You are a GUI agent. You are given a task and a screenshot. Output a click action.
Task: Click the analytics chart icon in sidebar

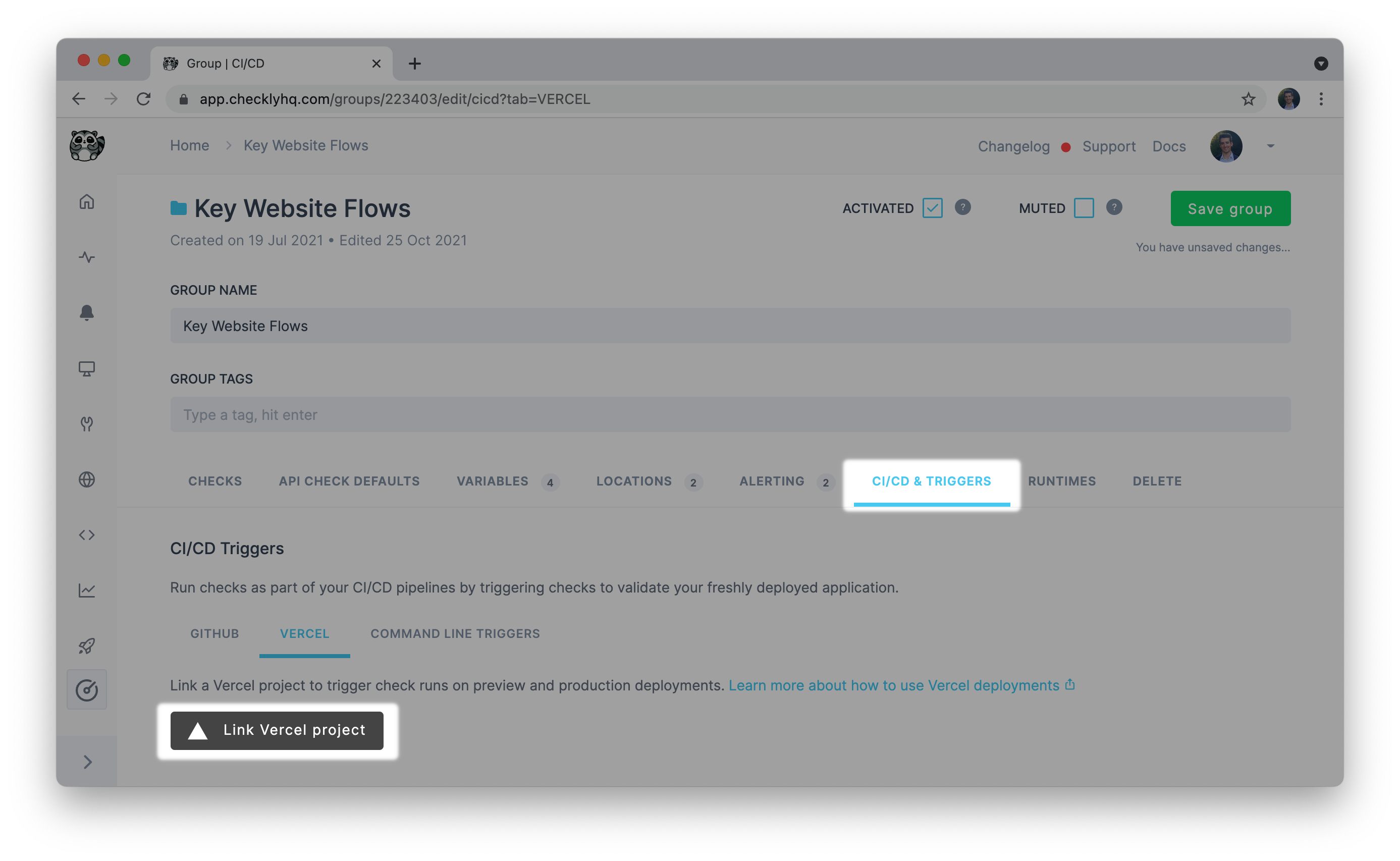pyautogui.click(x=86, y=590)
